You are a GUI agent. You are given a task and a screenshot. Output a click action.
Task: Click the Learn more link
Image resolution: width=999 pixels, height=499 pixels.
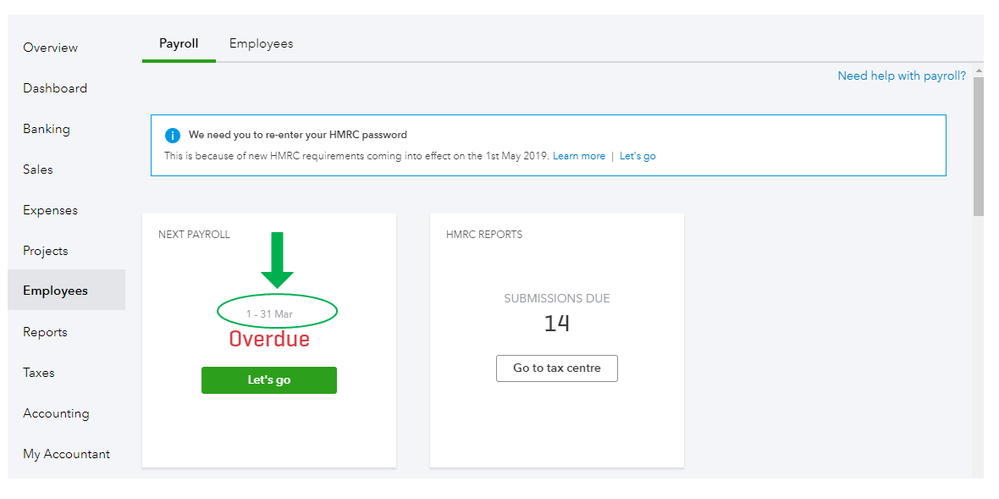579,156
